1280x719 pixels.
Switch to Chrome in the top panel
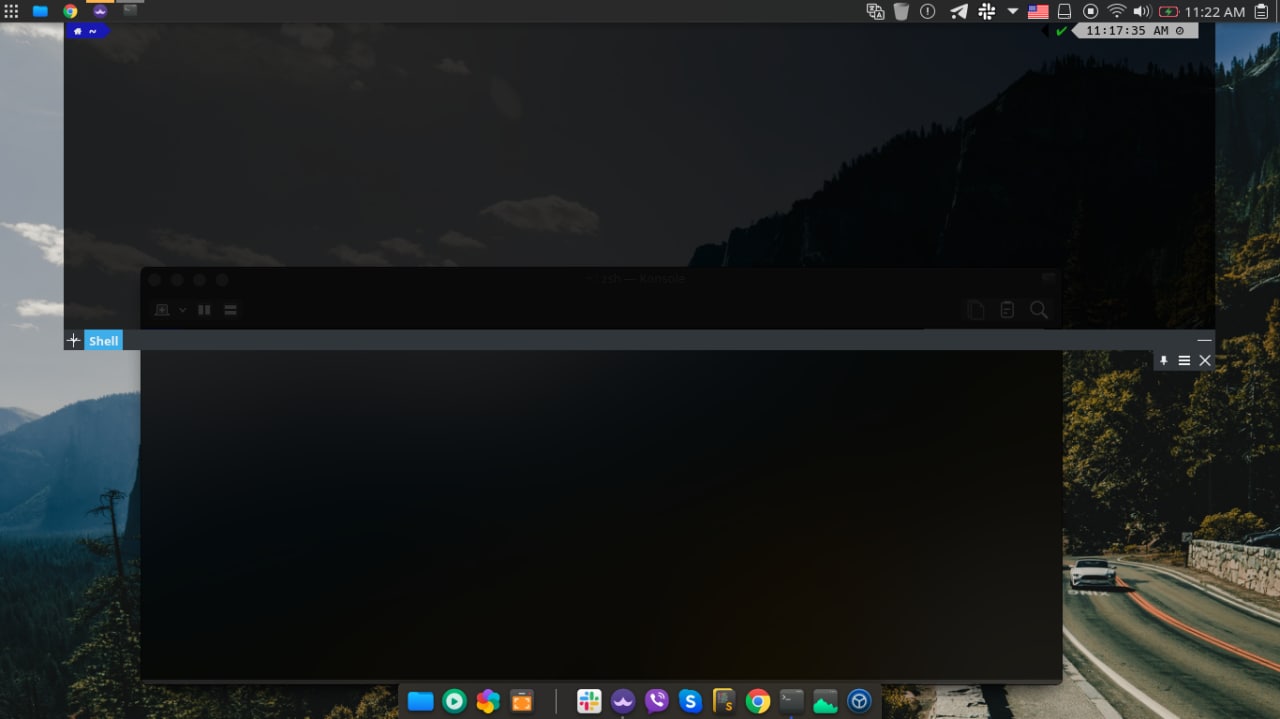click(70, 11)
